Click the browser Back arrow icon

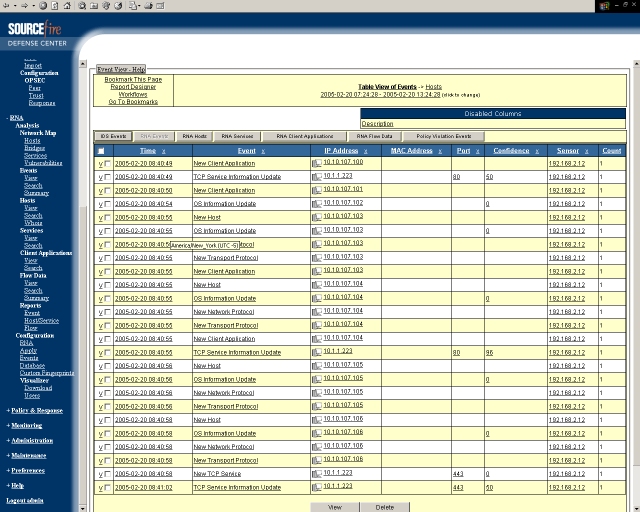click(6, 6)
